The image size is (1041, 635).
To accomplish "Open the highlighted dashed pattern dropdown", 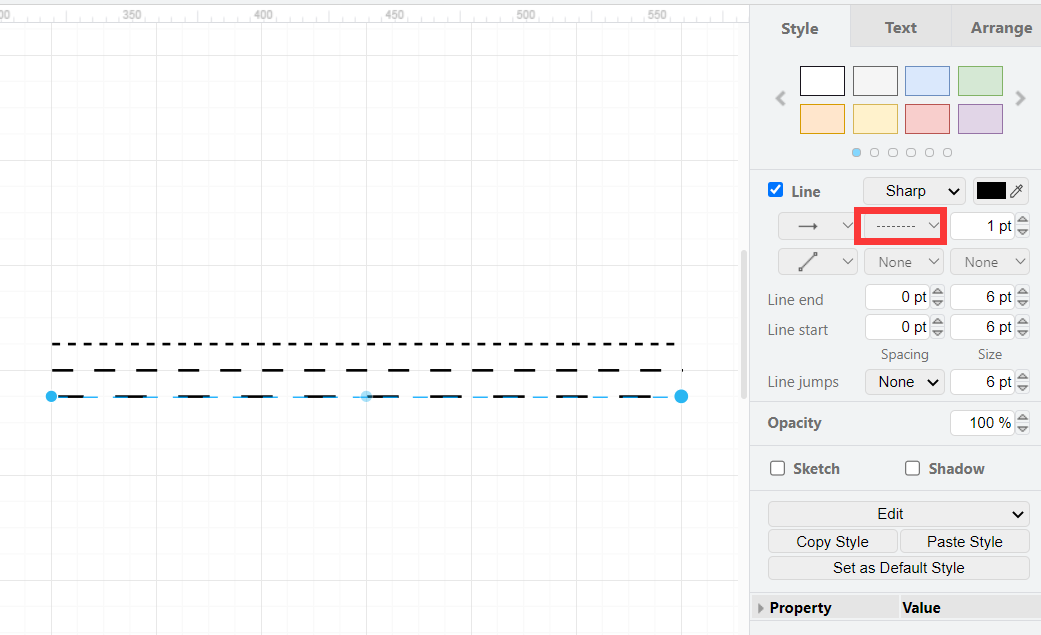I will pos(900,225).
